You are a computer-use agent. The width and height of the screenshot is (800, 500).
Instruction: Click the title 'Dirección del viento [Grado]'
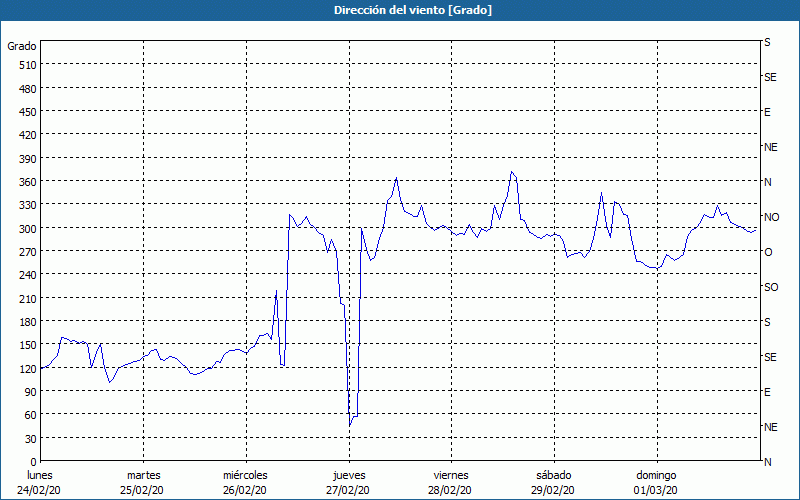pos(413,10)
